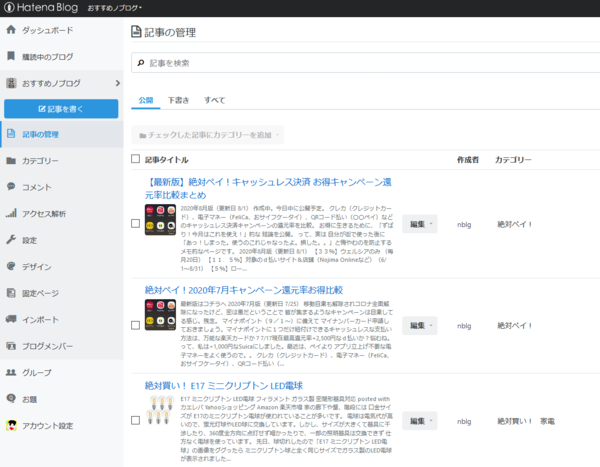Check the E17 ミニクリプトン LED電球 article checkbox
Viewport: 600px width, 467px height.
pos(135,420)
